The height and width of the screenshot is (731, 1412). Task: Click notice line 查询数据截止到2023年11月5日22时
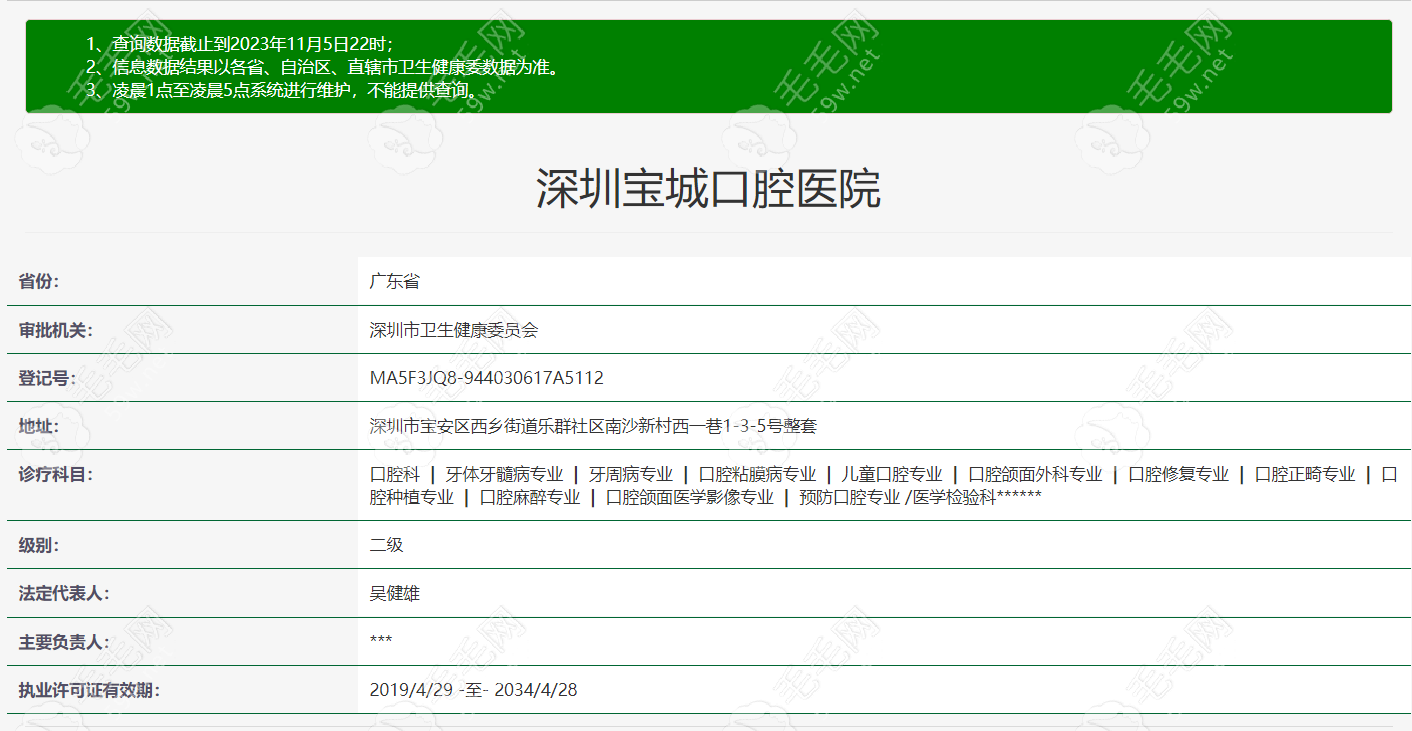(x=254, y=44)
